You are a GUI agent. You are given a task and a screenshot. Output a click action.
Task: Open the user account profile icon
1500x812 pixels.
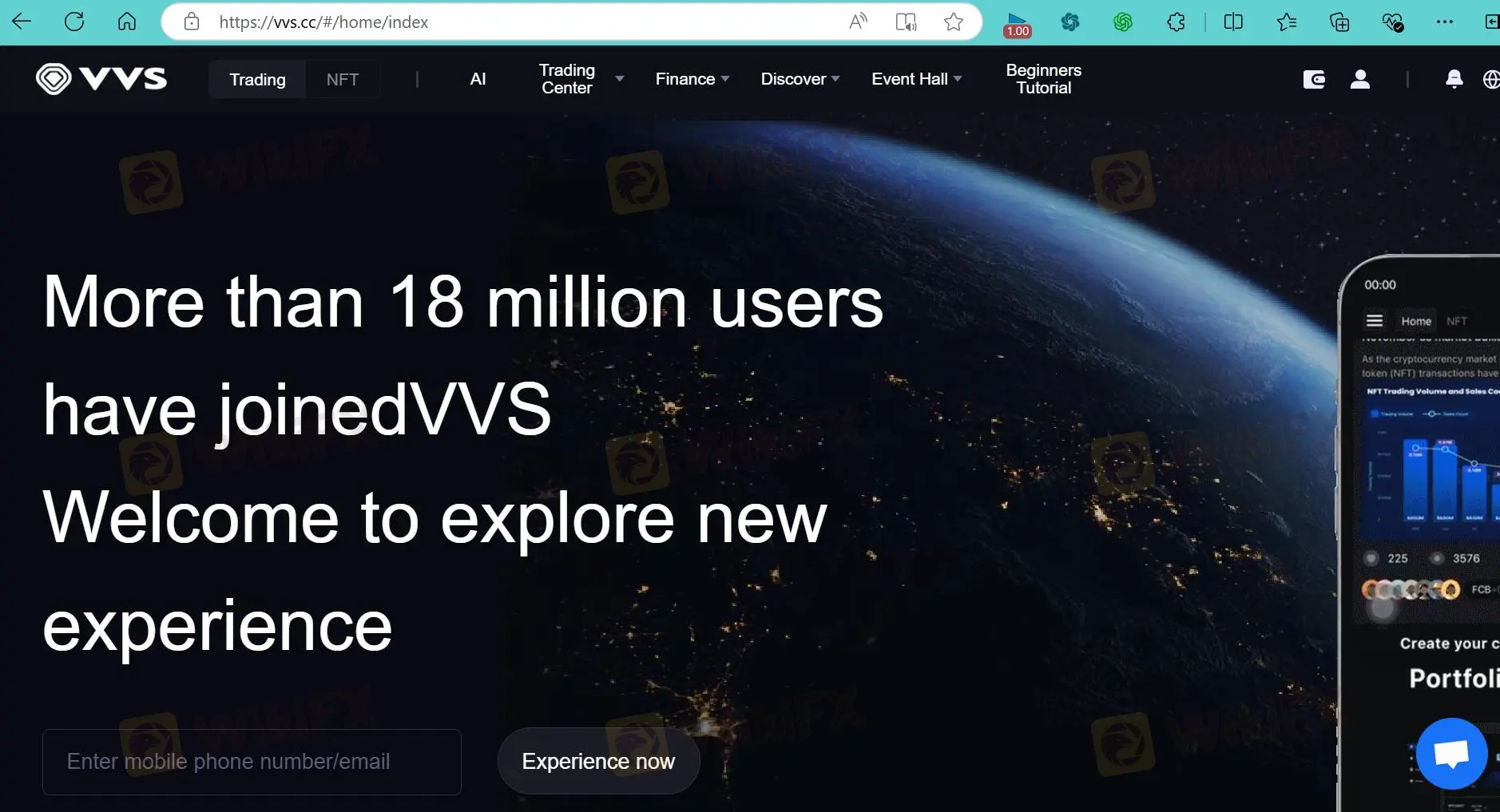1359,79
